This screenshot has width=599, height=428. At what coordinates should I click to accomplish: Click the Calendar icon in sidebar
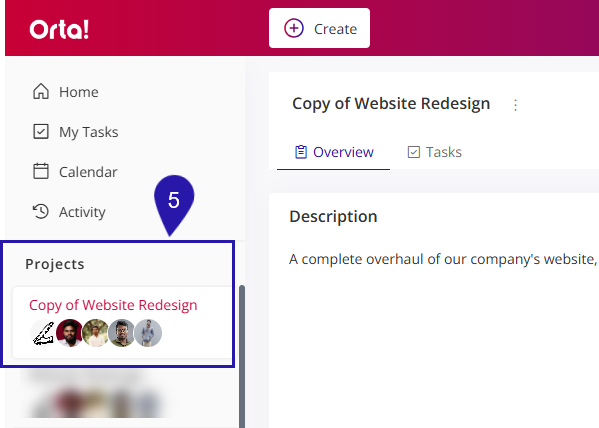tap(41, 171)
